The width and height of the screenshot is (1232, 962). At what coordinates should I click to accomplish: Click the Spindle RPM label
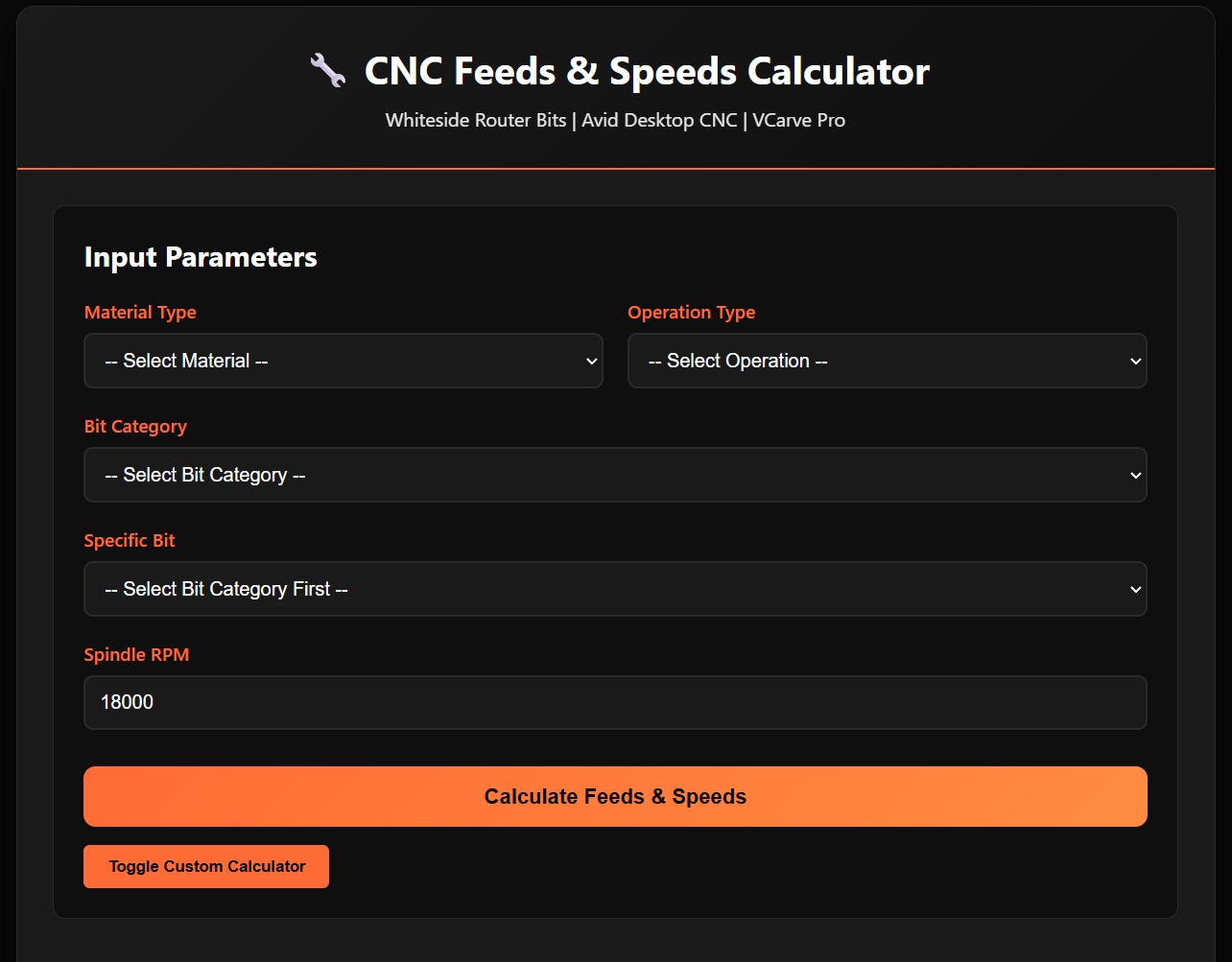point(137,654)
